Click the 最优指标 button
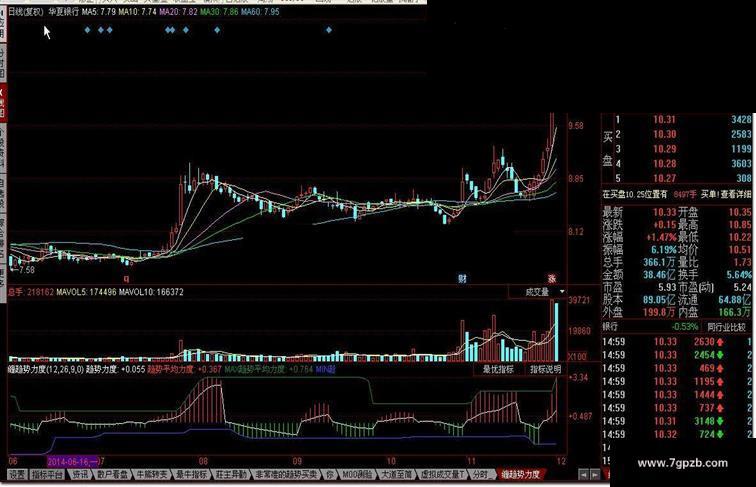Image resolution: width=756 pixels, height=487 pixels. pyautogui.click(x=498, y=369)
